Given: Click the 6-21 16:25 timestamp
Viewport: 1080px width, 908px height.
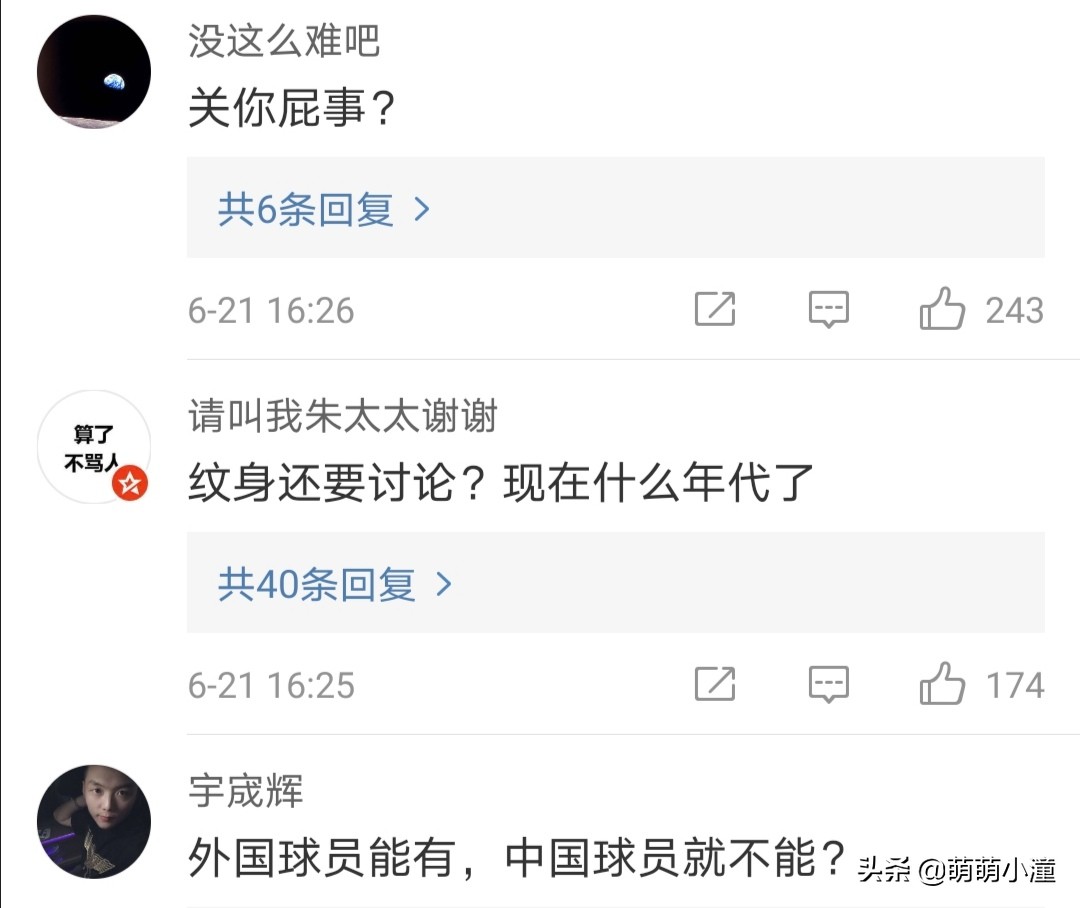Looking at the screenshot, I should coord(270,685).
